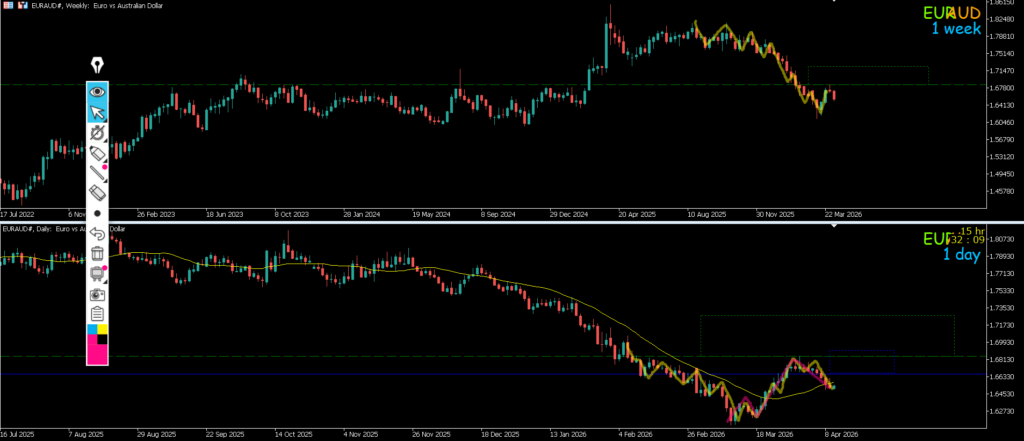
Task: Undo the last drawing stroke
Action: (x=97, y=233)
